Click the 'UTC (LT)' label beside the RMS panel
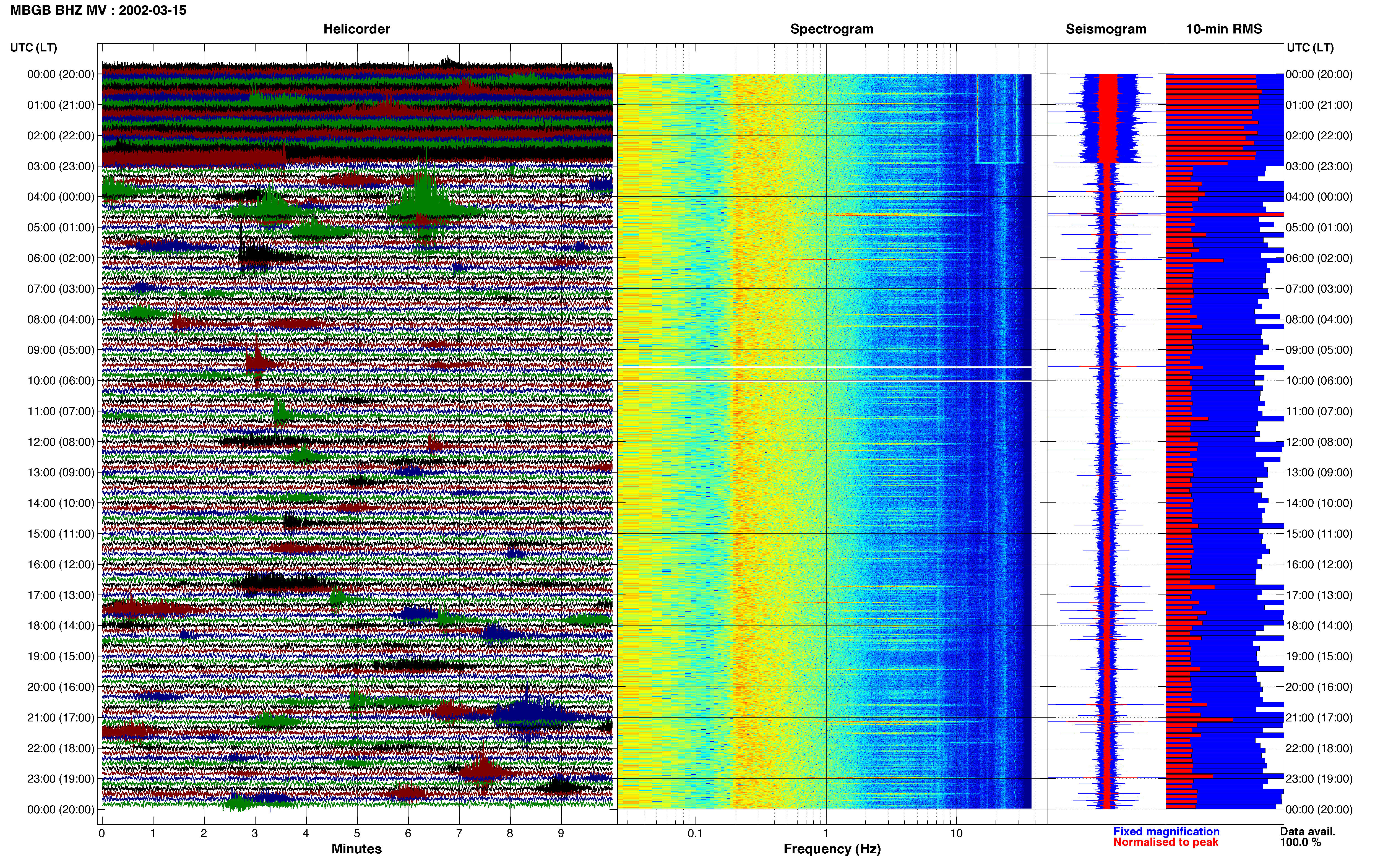 pyautogui.click(x=1311, y=48)
